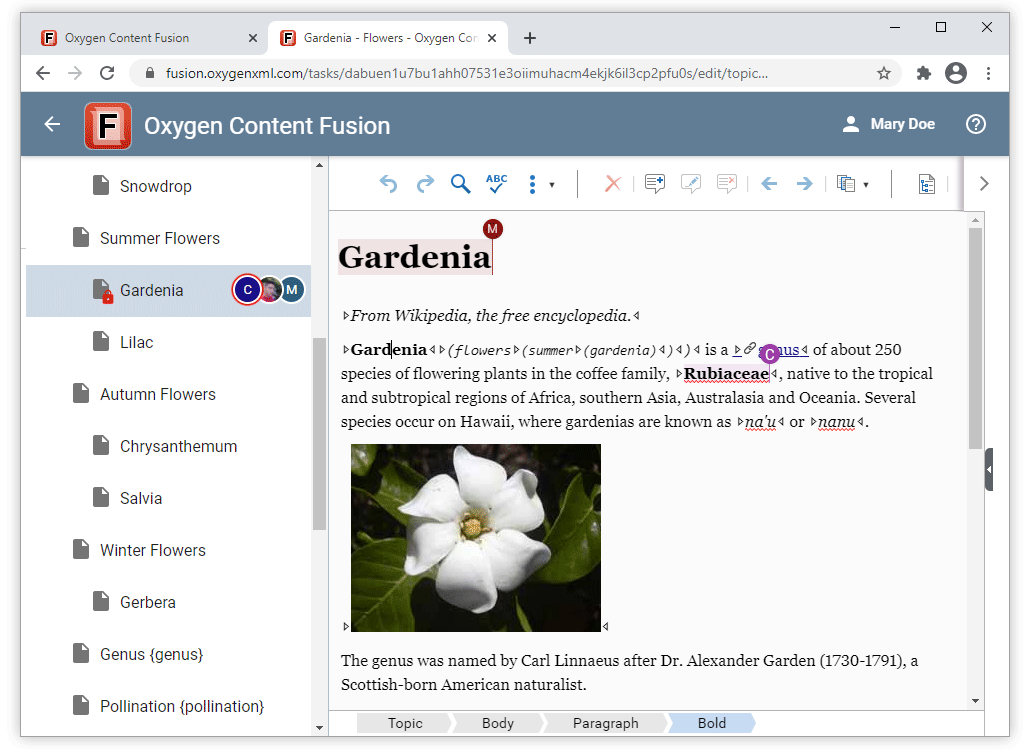The width and height of the screenshot is (1030, 750).
Task: Select the Chrysanthemum topic
Action: coord(178,447)
